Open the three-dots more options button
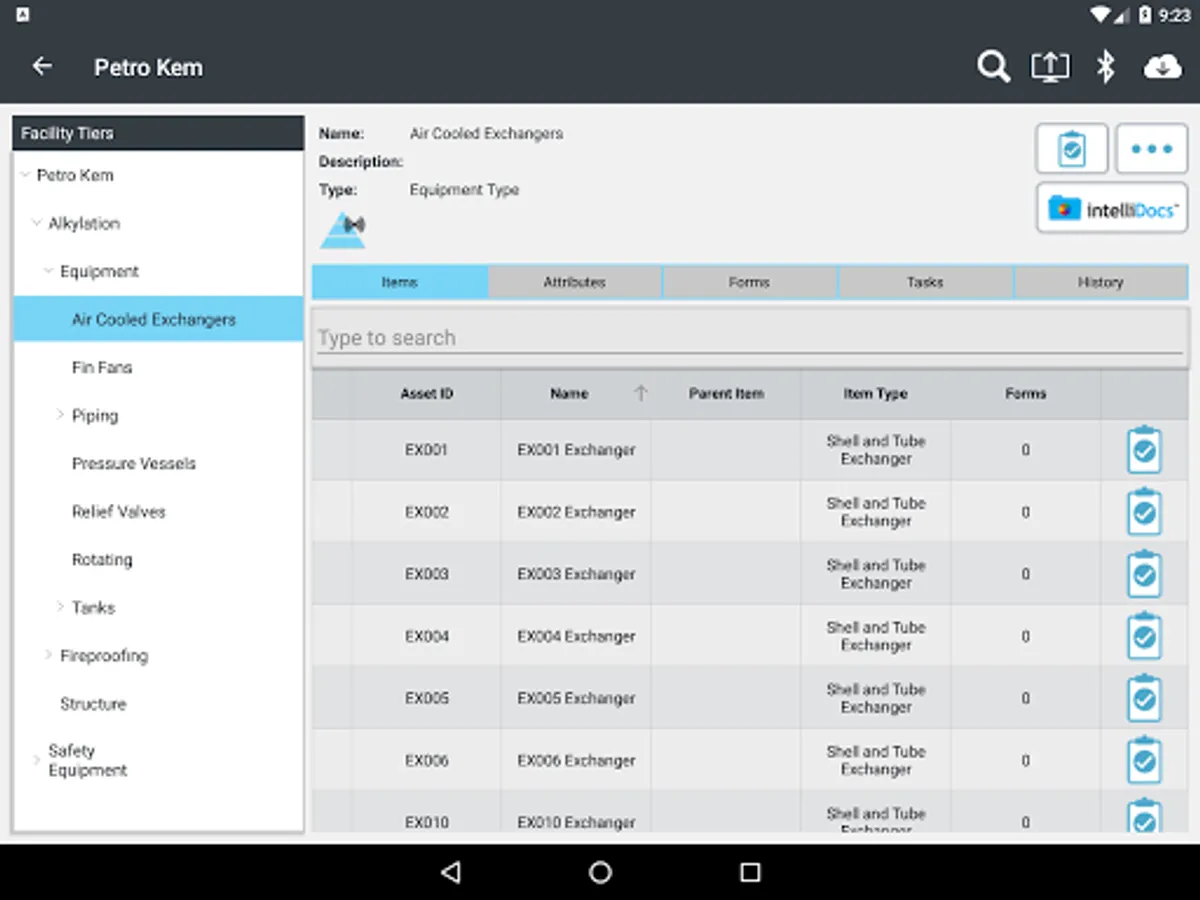This screenshot has width=1200, height=900. 1152,149
